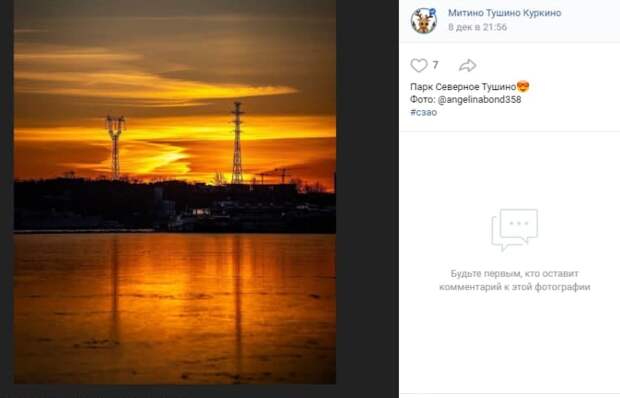Click the right power pylon in the photo
620x398 pixels.
237,143
